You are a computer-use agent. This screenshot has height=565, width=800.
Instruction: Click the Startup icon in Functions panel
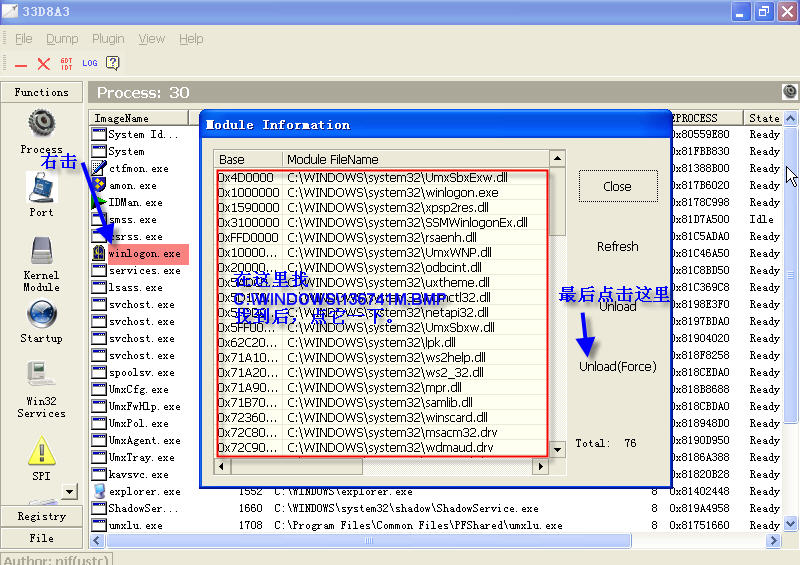[x=41, y=320]
